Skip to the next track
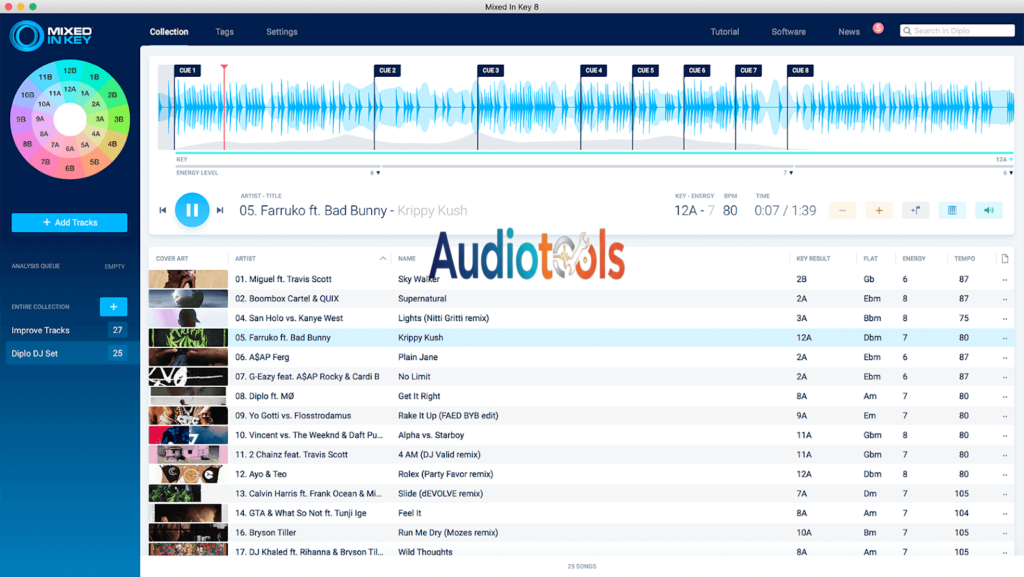This screenshot has height=577, width=1024. coord(220,210)
